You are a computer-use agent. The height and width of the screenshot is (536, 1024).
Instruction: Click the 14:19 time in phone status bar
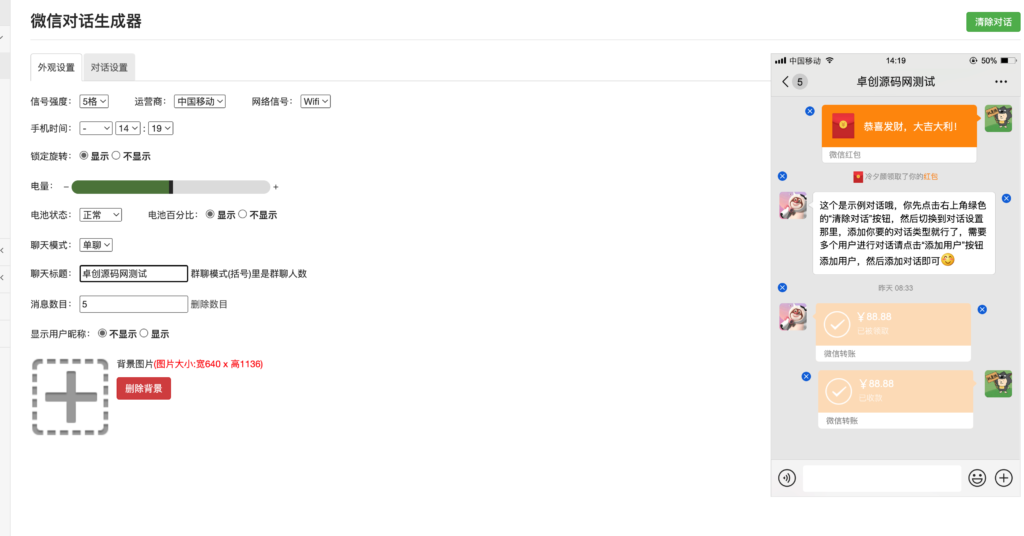[x=895, y=61]
